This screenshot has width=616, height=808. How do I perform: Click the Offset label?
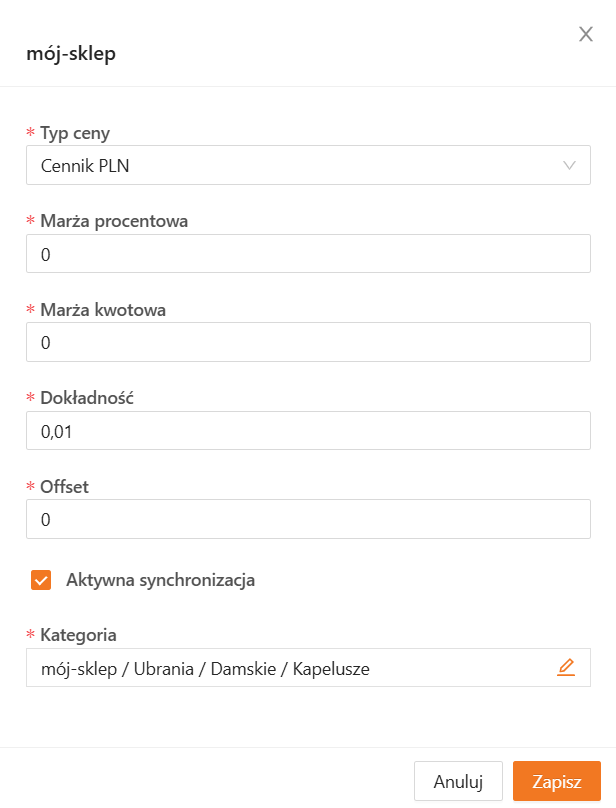tap(65, 487)
